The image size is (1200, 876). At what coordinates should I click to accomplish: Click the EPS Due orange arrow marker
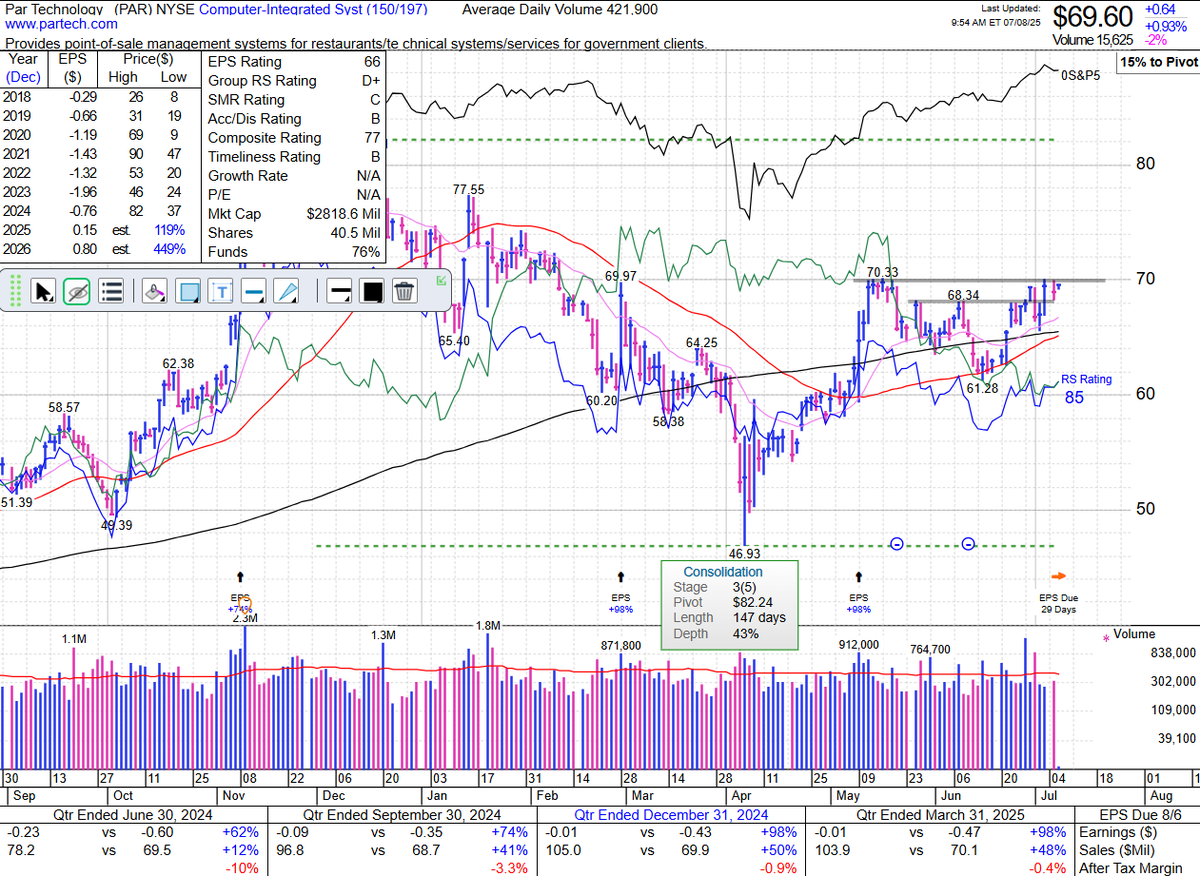pyautogui.click(x=1058, y=576)
